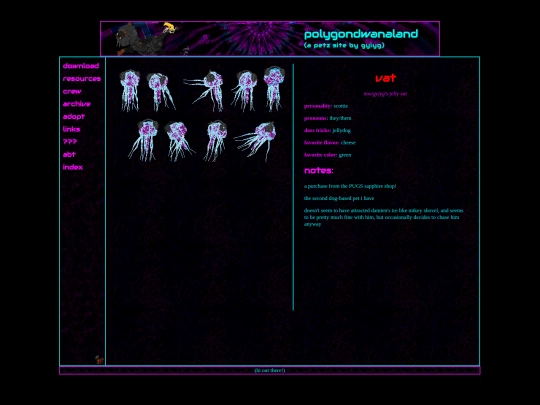Visit the adopt page
540x405 pixels.
pyautogui.click(x=74, y=116)
